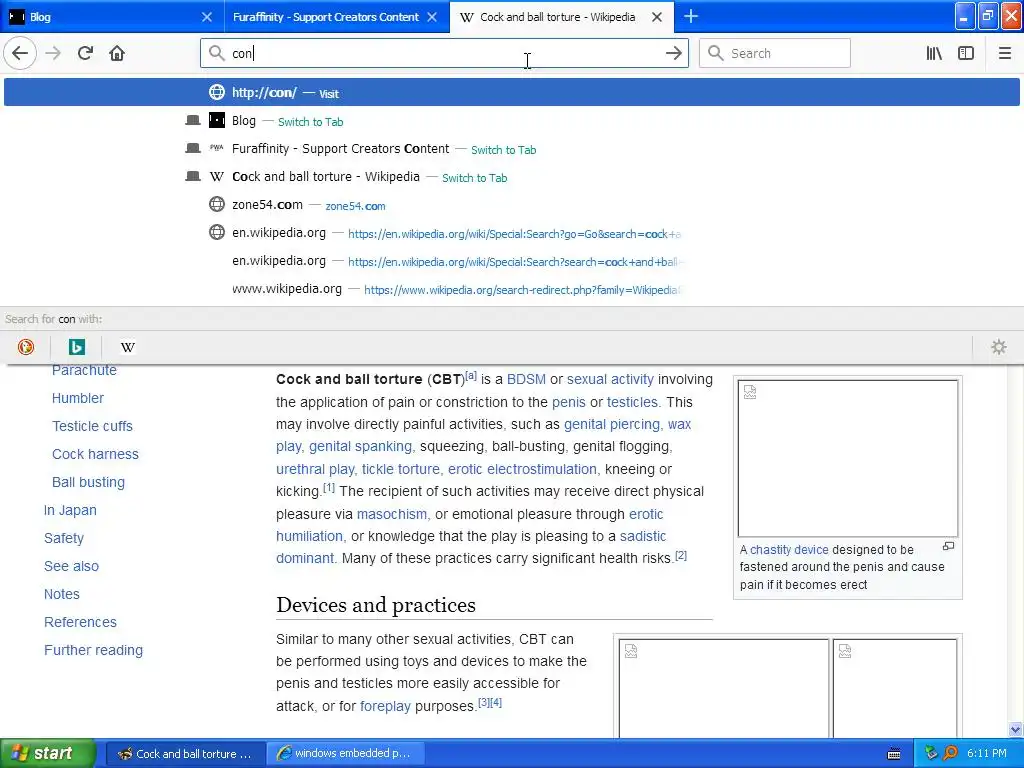1024x768 pixels.
Task: Choose Wikipedia article Switch to Tab suggestion
Action: [511, 177]
